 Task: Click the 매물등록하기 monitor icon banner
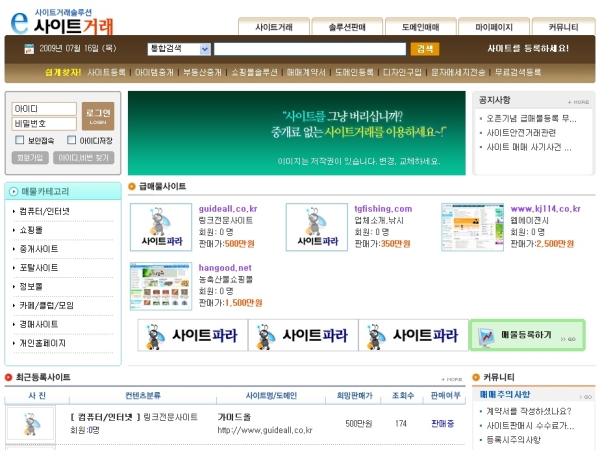coord(527,335)
